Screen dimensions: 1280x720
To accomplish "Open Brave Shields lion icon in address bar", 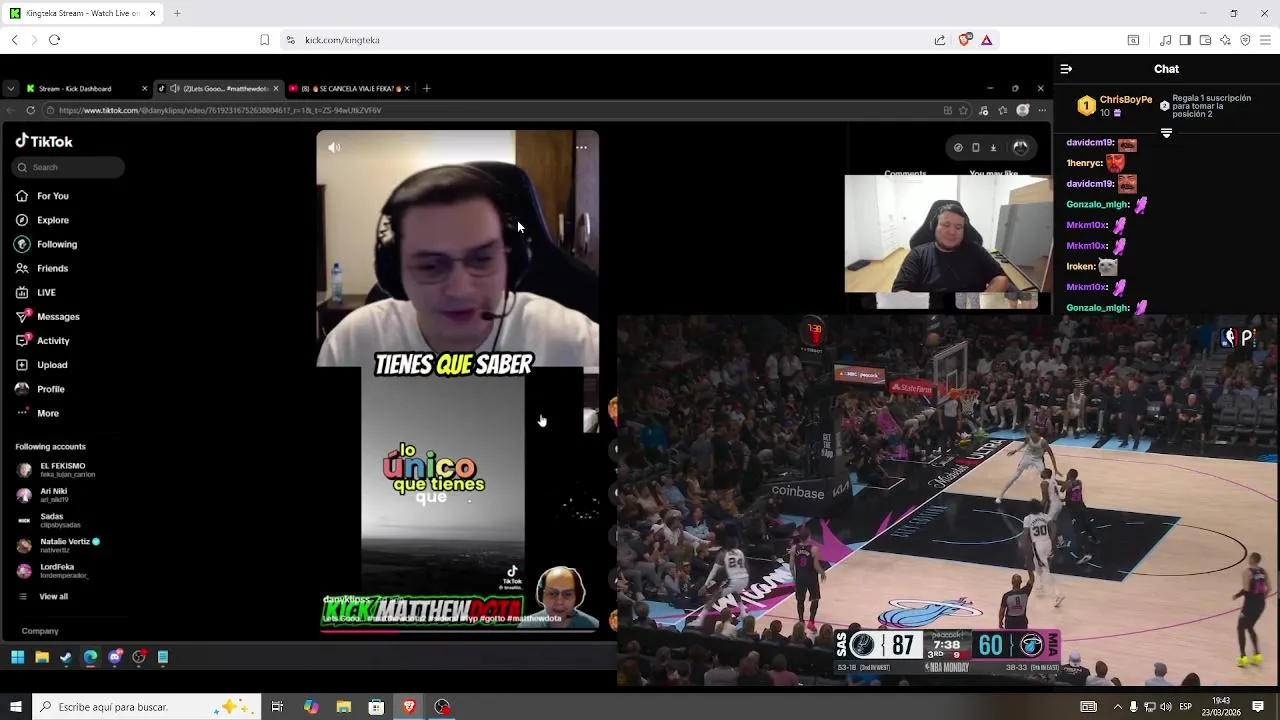I will (x=964, y=40).
